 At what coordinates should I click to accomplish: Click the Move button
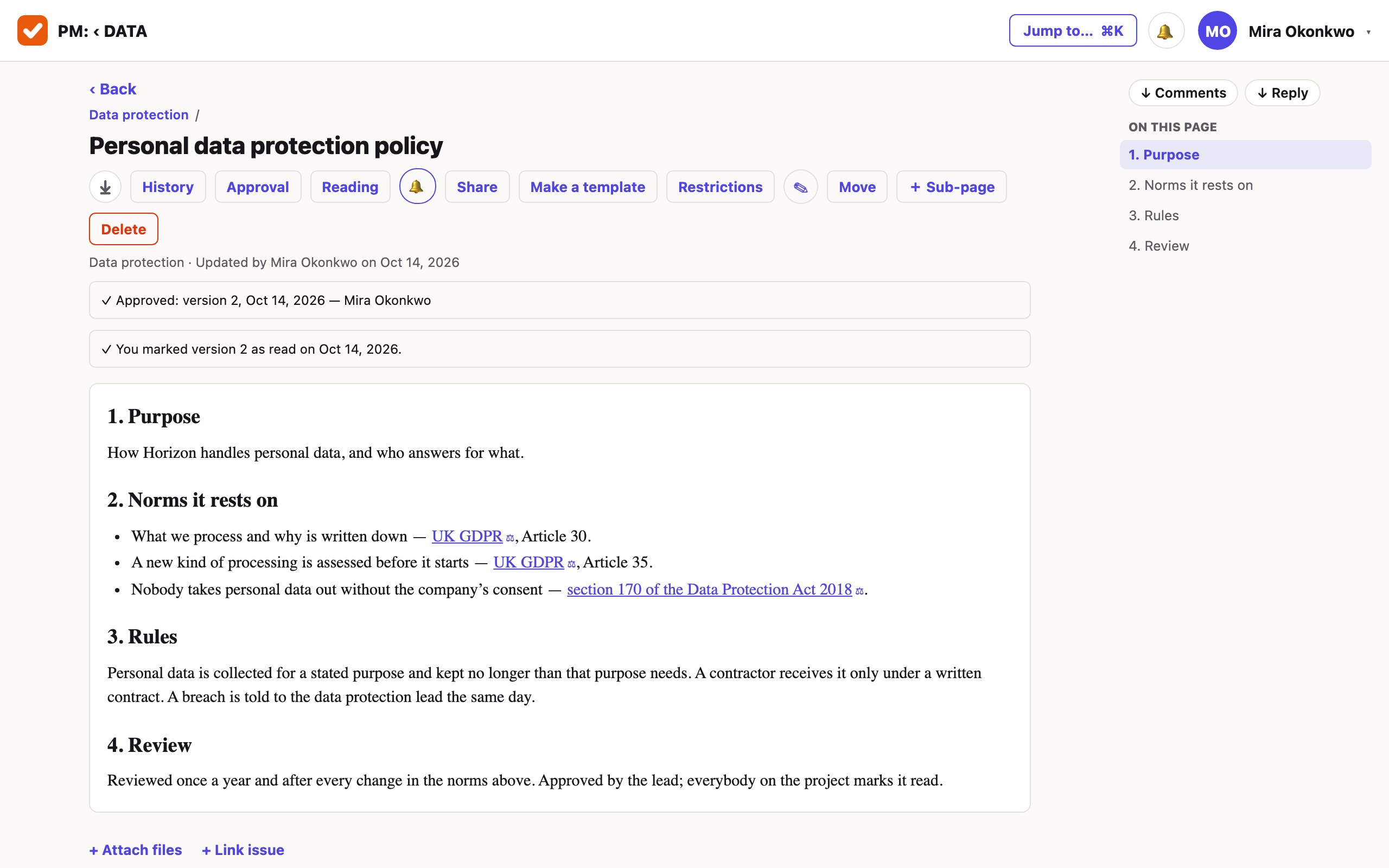[857, 187]
